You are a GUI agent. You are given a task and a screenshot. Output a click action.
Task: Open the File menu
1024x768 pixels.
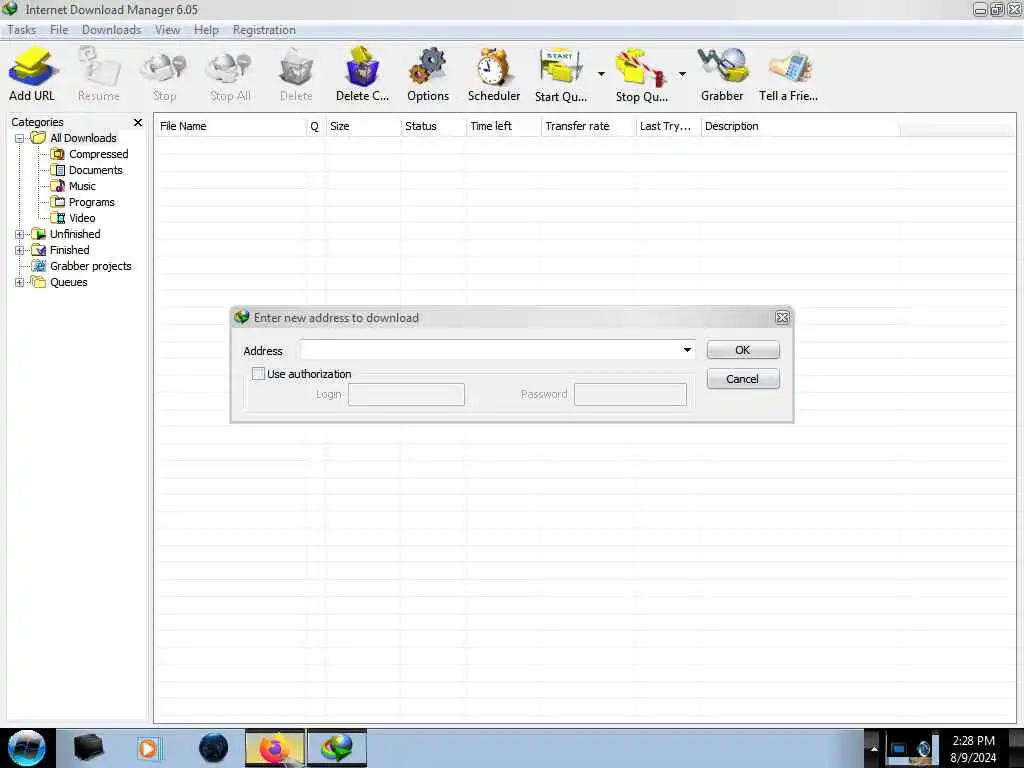[59, 30]
